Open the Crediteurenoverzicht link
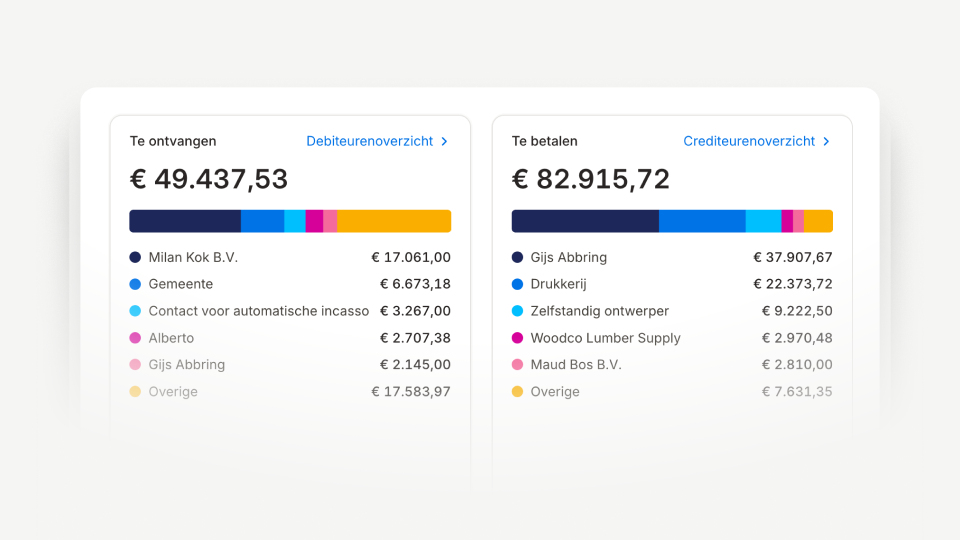The image size is (960, 540). pos(749,141)
